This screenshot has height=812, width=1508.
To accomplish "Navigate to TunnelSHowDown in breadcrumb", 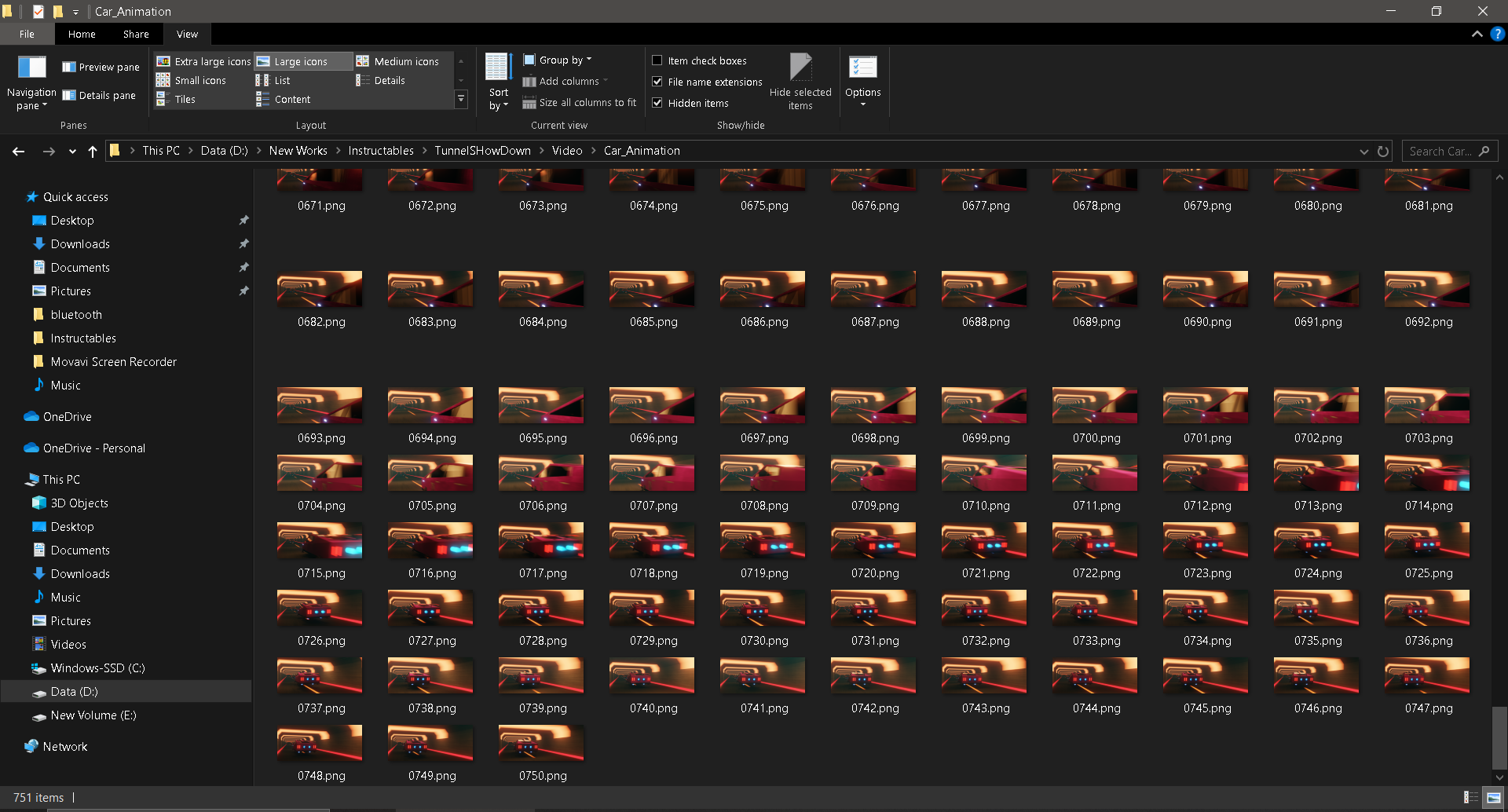I will pyautogui.click(x=483, y=151).
